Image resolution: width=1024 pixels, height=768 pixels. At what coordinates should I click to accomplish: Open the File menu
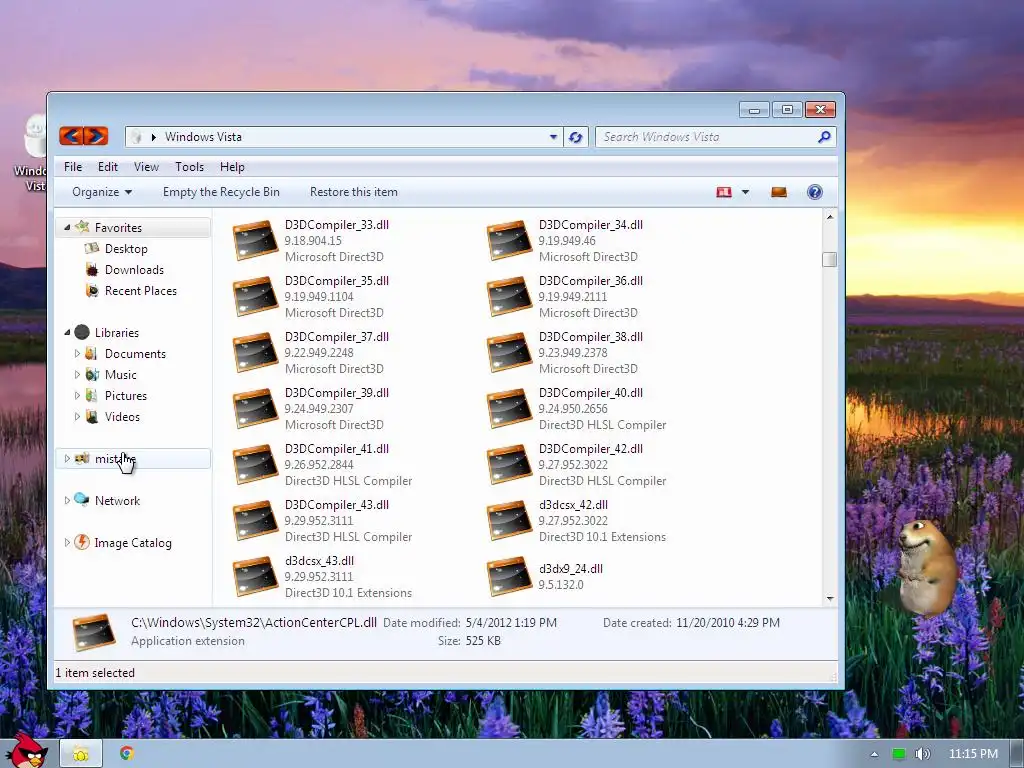[73, 167]
